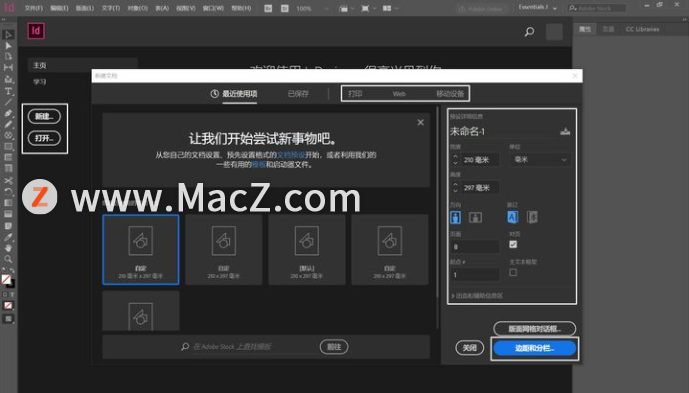Viewport: 689px width, 393px height.
Task: Select the Hand tool
Action: pos(8,248)
